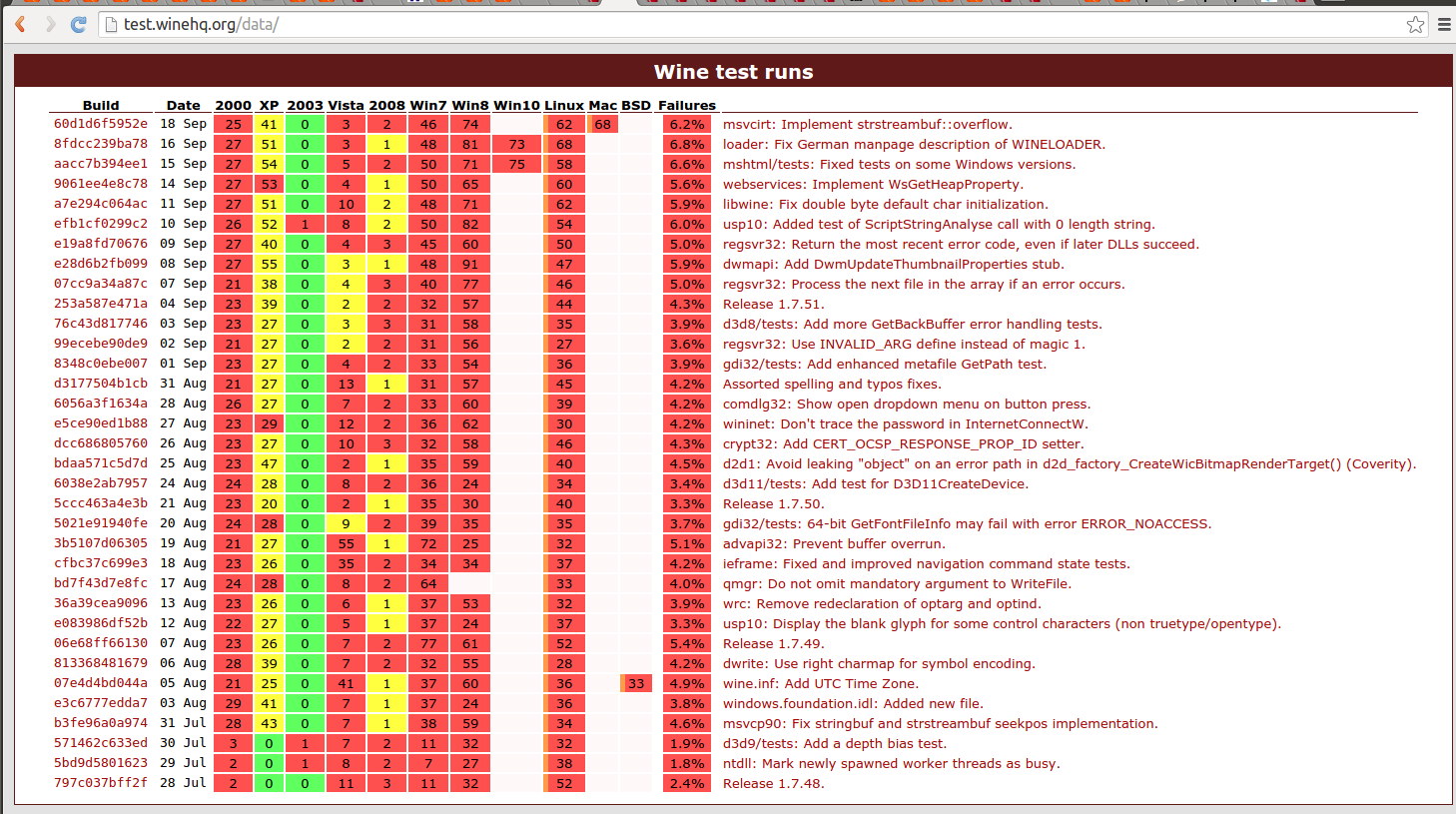Screen dimensions: 1456x814
Task: Click the Win7 cell showing 72
Action: pyautogui.click(x=428, y=543)
